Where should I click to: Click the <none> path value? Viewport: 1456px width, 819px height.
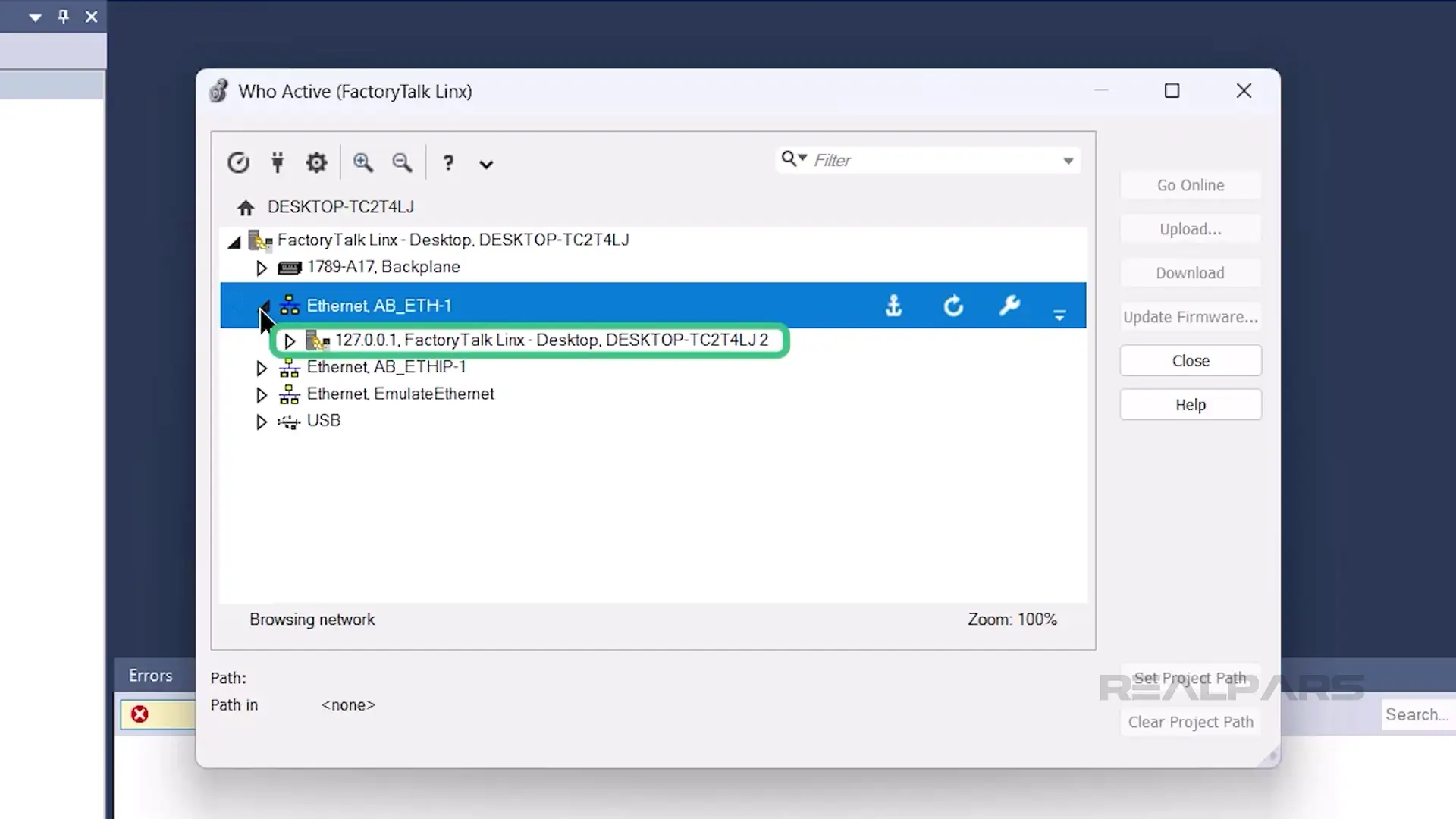click(348, 705)
